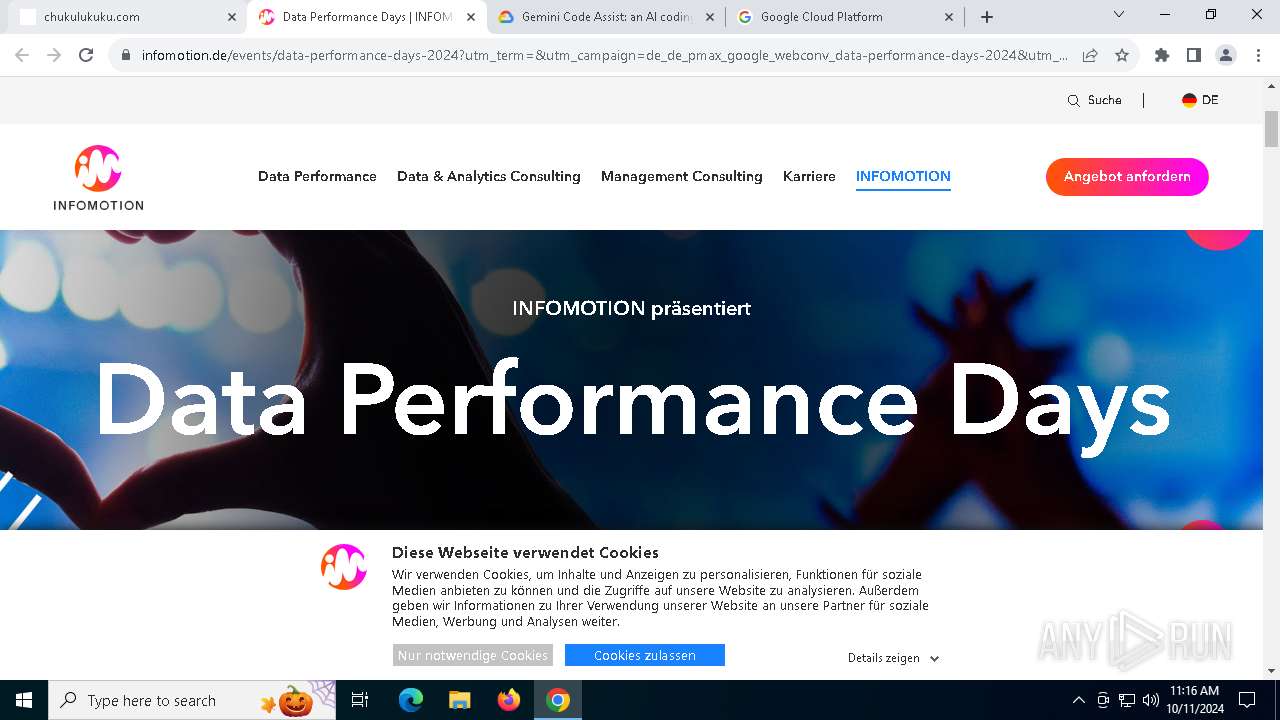Close the Google Cloud Platform tab
This screenshot has width=1280, height=720.
949,17
